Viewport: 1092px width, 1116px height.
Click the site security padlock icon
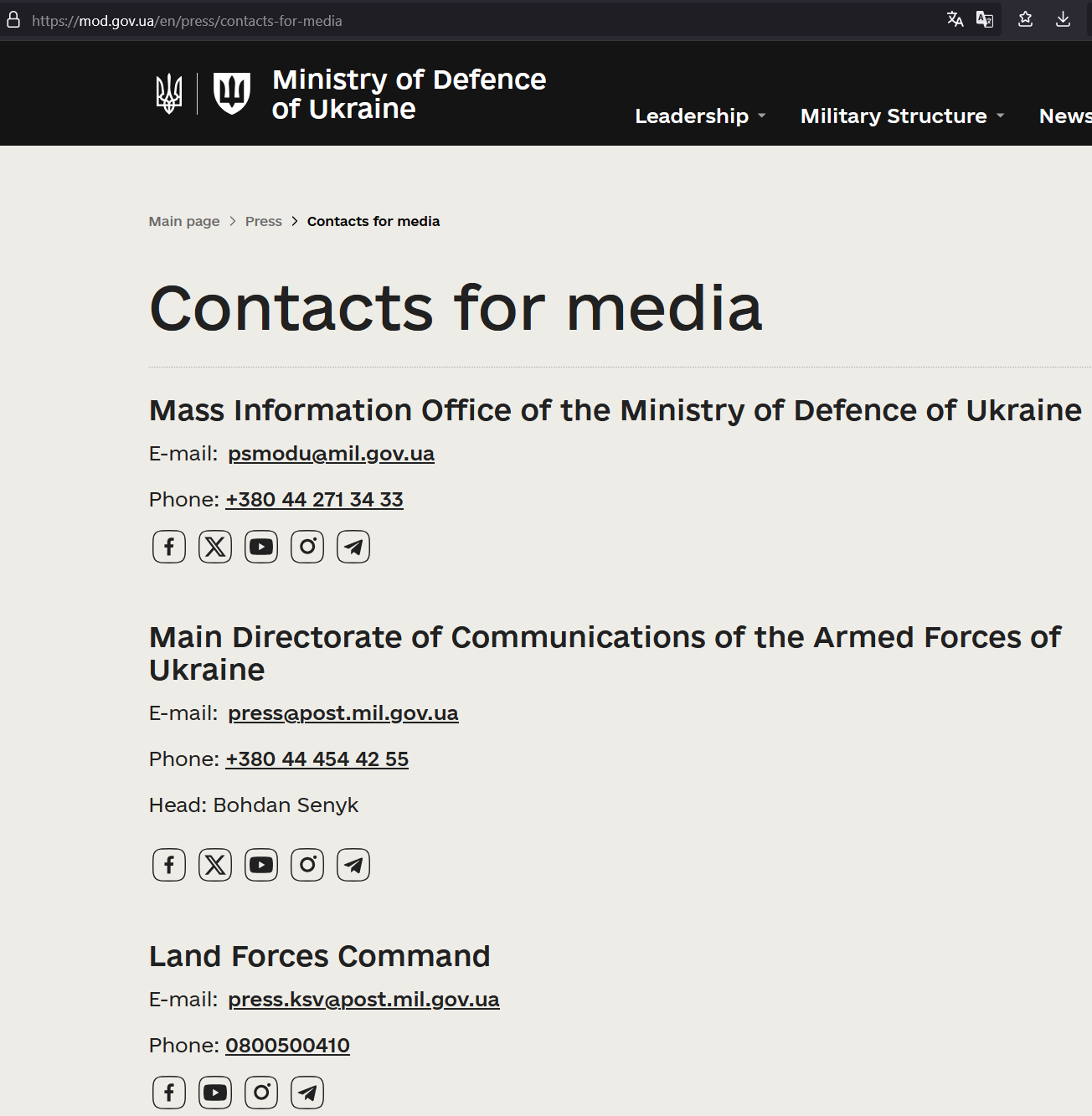[x=13, y=20]
